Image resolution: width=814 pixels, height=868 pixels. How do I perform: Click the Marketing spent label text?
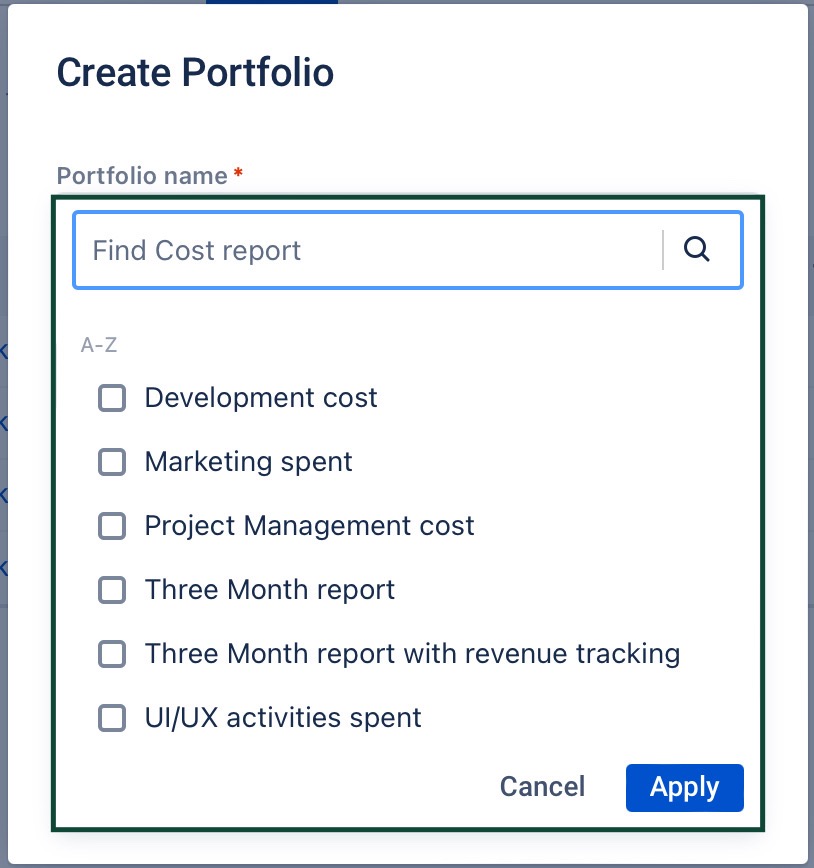249,462
